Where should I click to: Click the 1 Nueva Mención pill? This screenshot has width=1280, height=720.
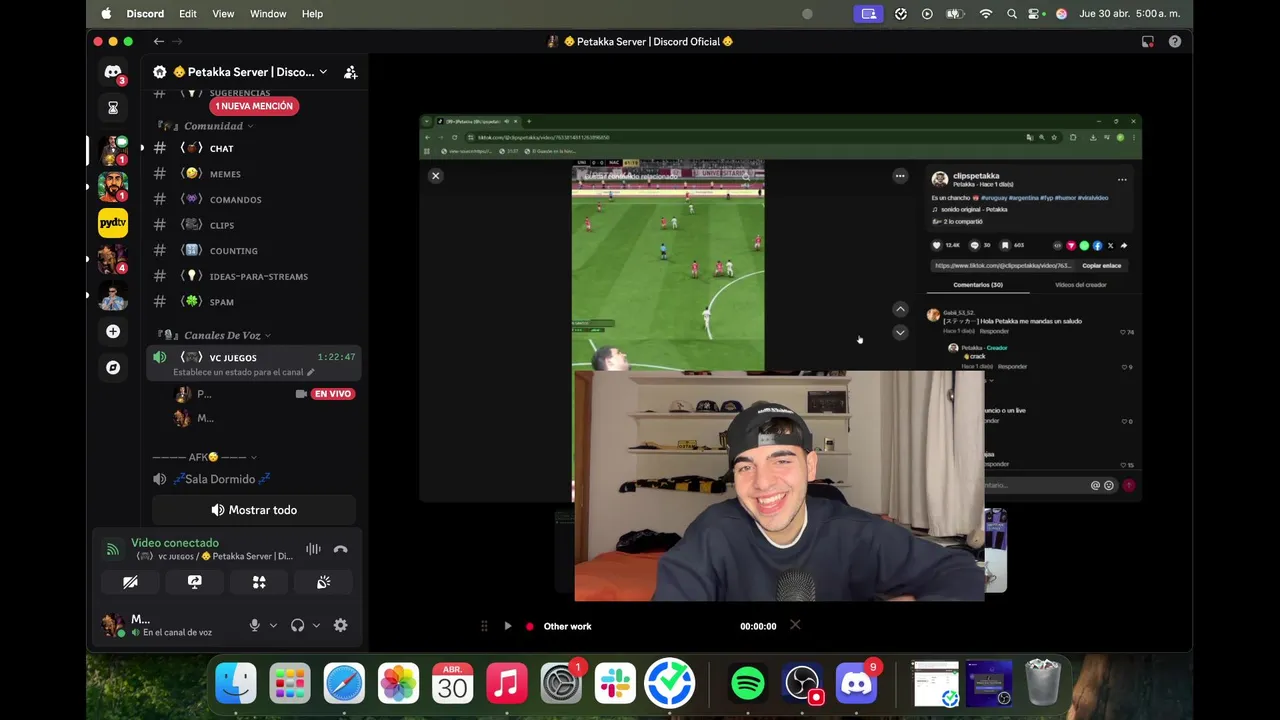click(254, 106)
